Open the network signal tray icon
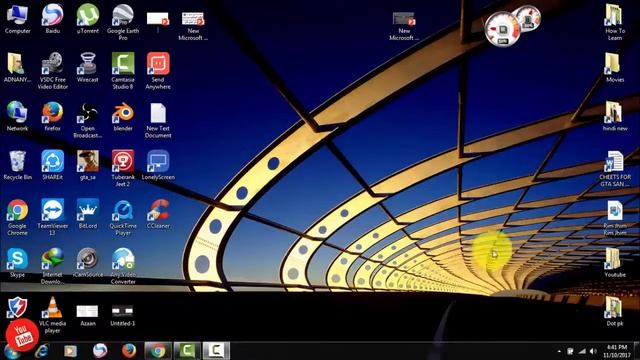This screenshot has height=360, width=640. (582, 351)
